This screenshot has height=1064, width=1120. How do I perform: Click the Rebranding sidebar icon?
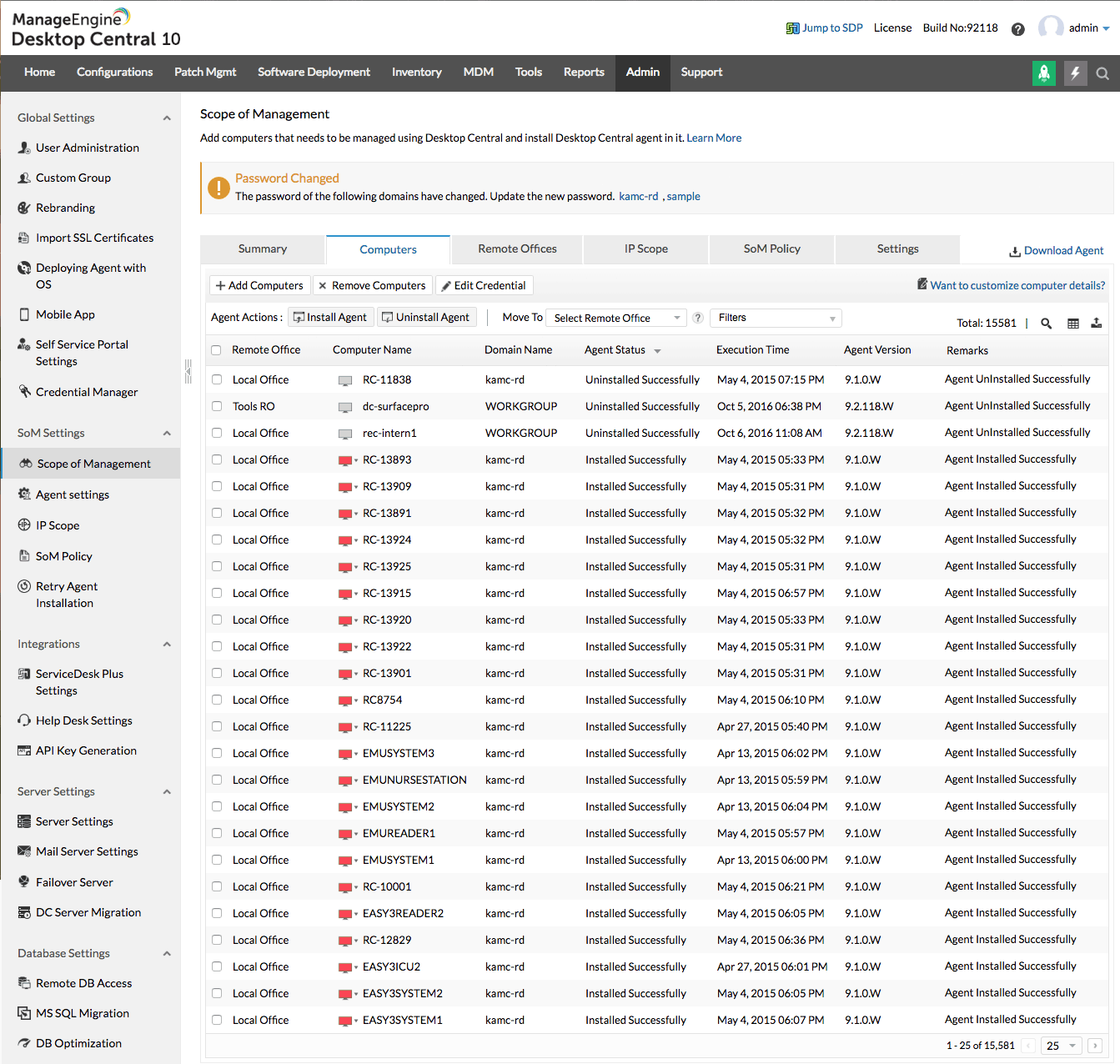coord(24,208)
